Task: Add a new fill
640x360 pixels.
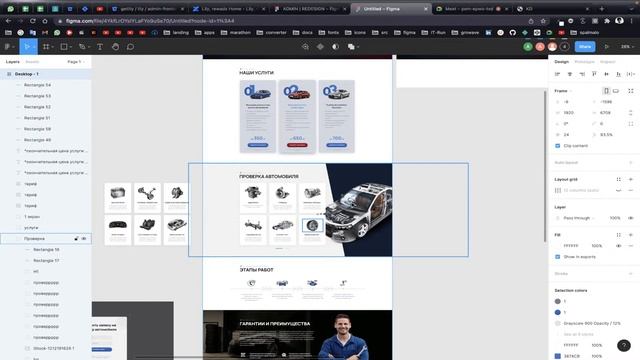Action: click(x=631, y=235)
